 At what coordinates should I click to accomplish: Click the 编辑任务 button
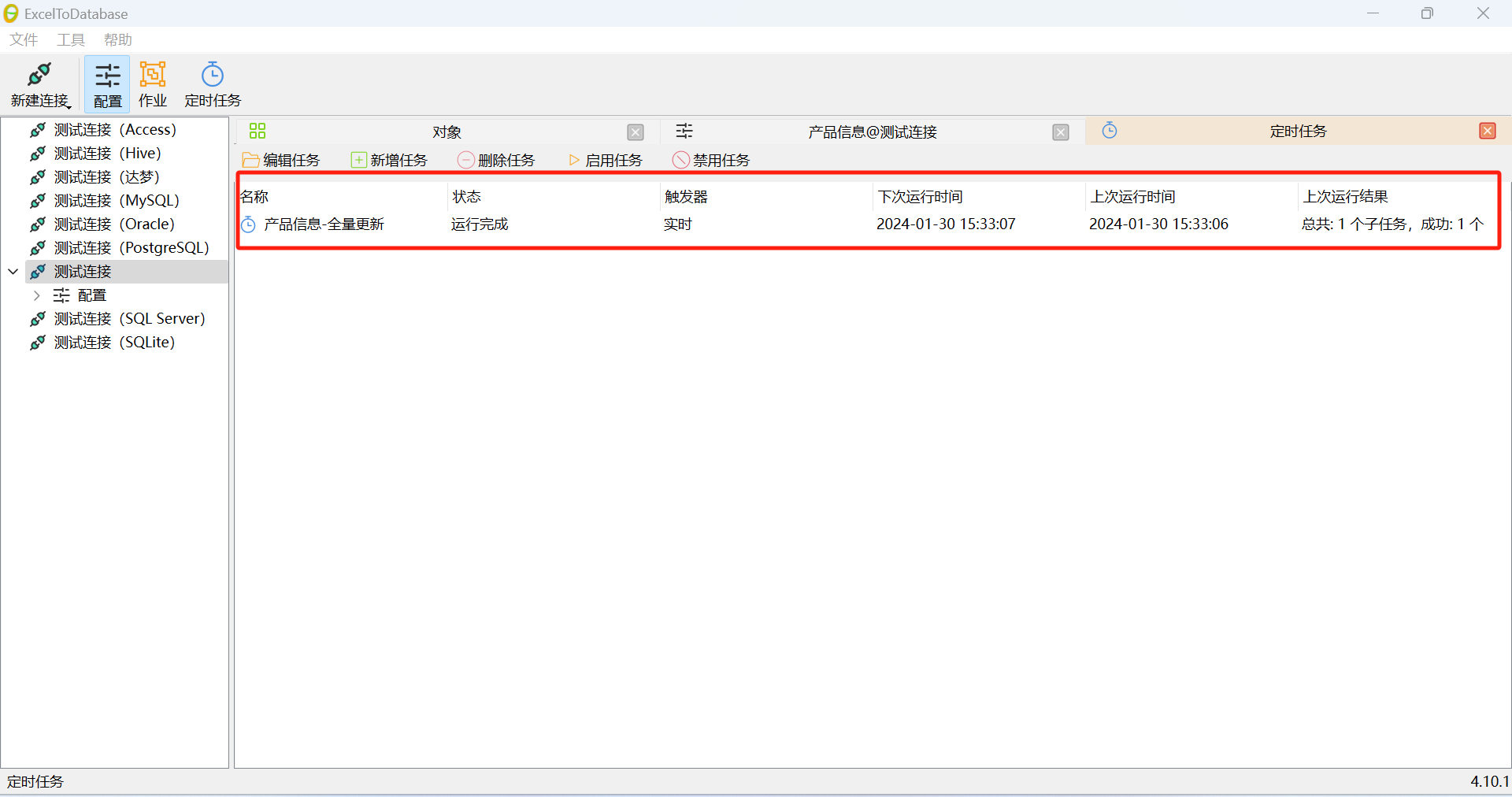[281, 160]
